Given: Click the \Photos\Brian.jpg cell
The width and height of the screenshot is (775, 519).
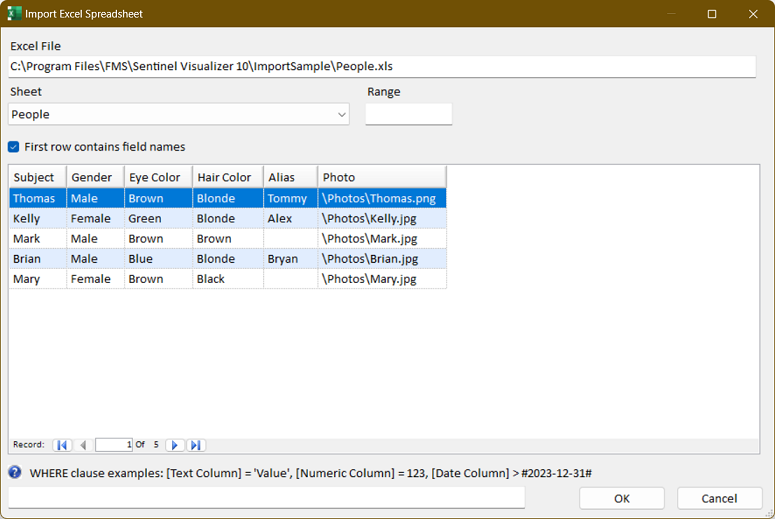Looking at the screenshot, I should tap(382, 259).
